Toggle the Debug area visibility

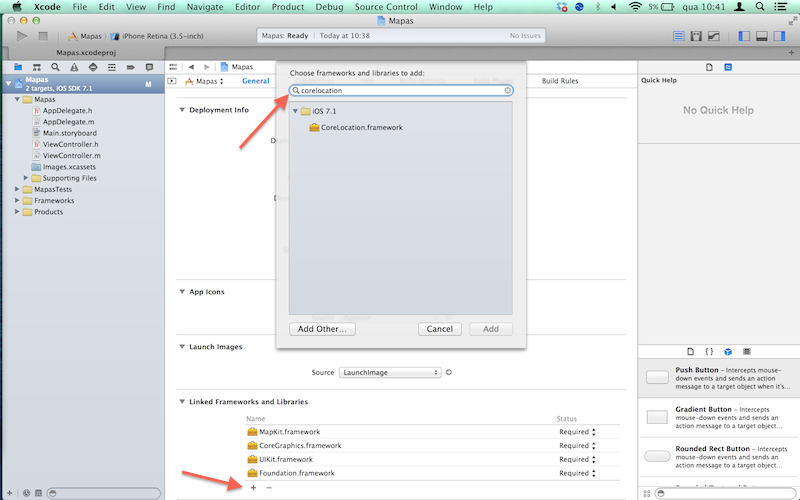tap(762, 36)
